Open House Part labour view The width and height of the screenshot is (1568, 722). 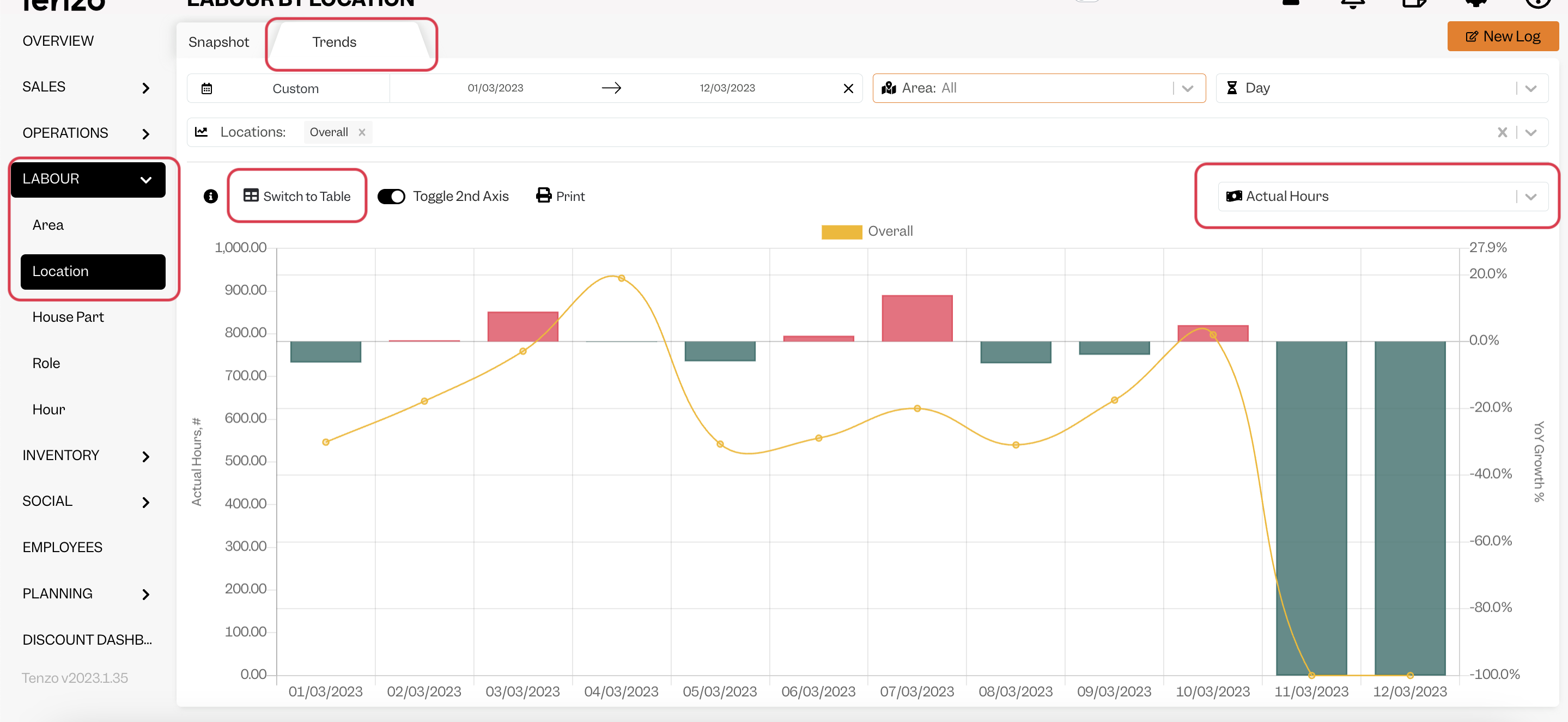[68, 317]
